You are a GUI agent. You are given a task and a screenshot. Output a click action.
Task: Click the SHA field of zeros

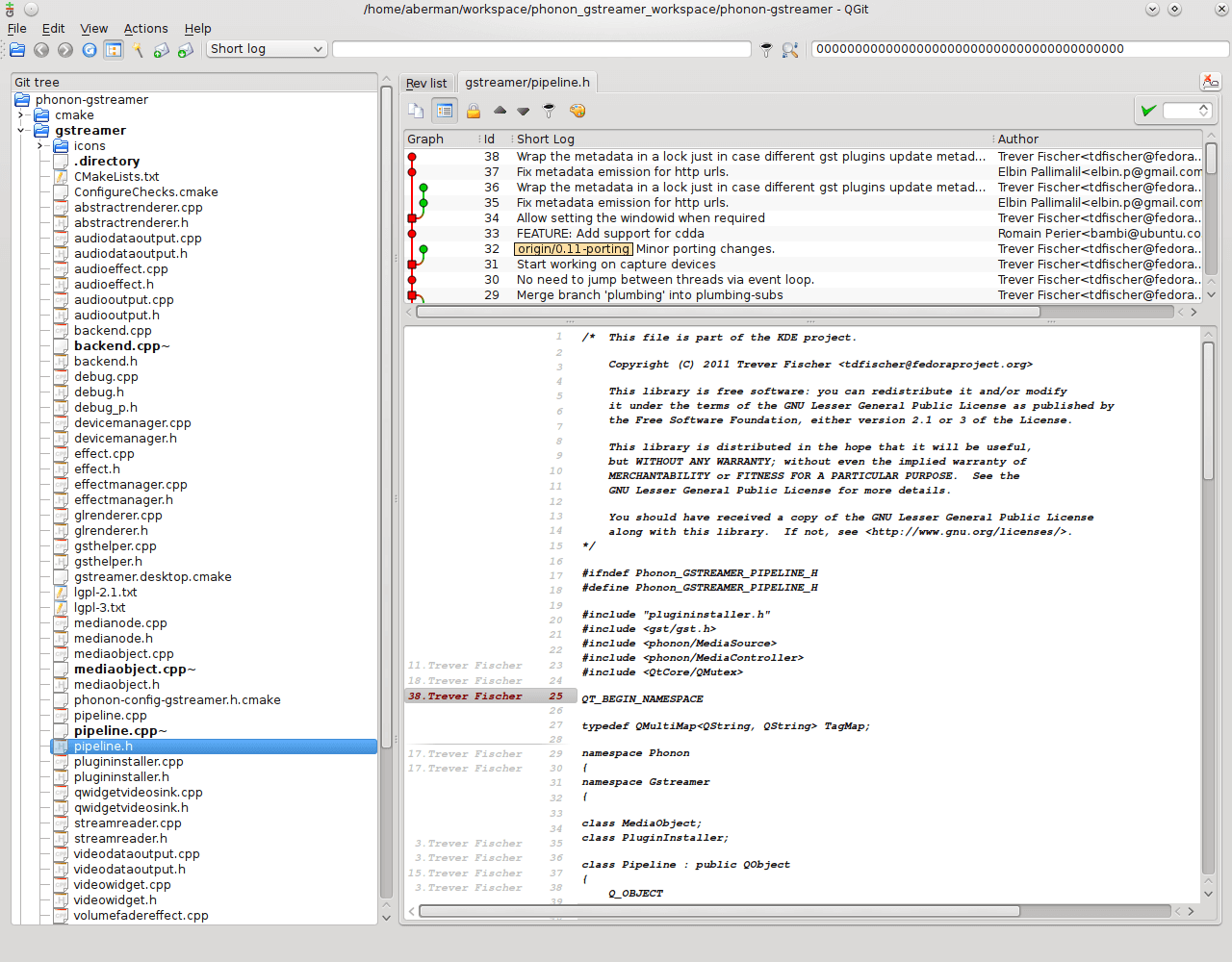click(1020, 49)
